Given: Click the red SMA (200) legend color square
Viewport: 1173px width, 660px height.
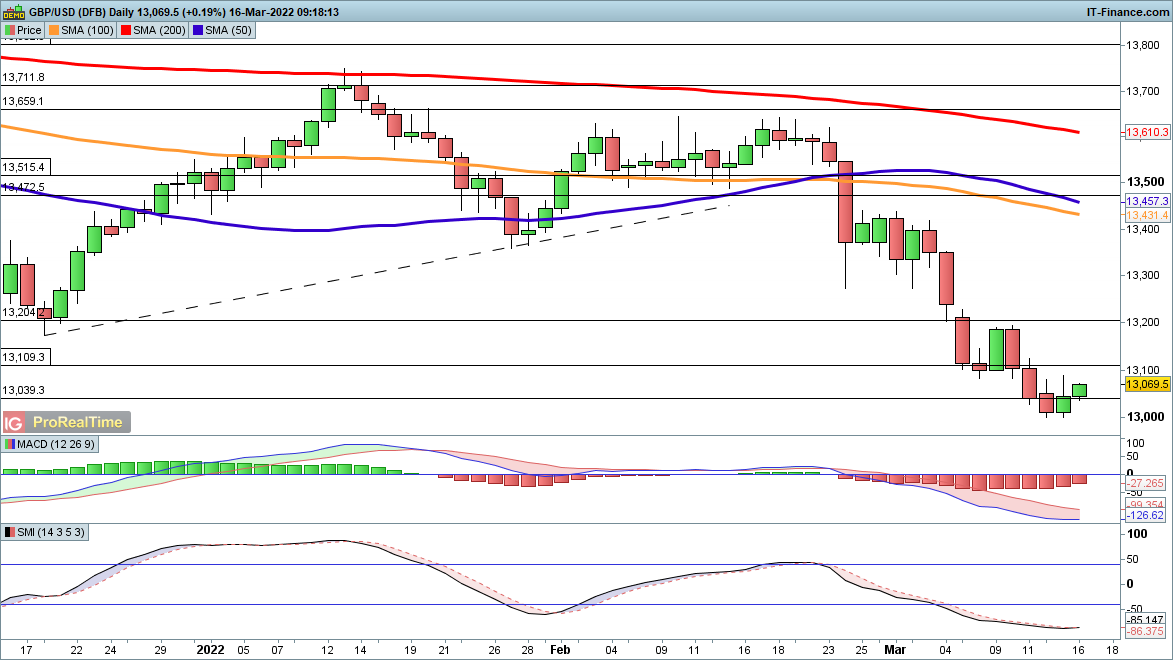Looking at the screenshot, I should point(126,31).
